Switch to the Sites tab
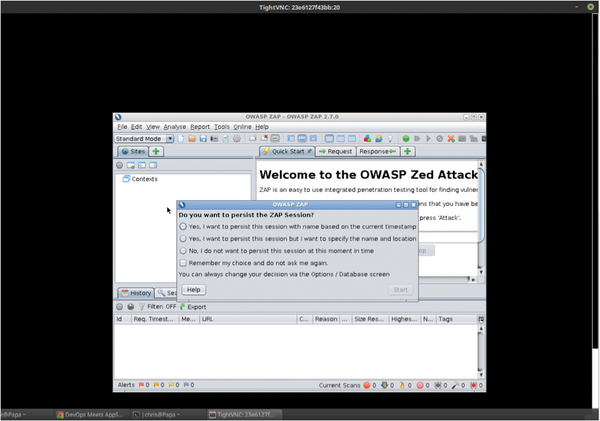 (x=133, y=152)
